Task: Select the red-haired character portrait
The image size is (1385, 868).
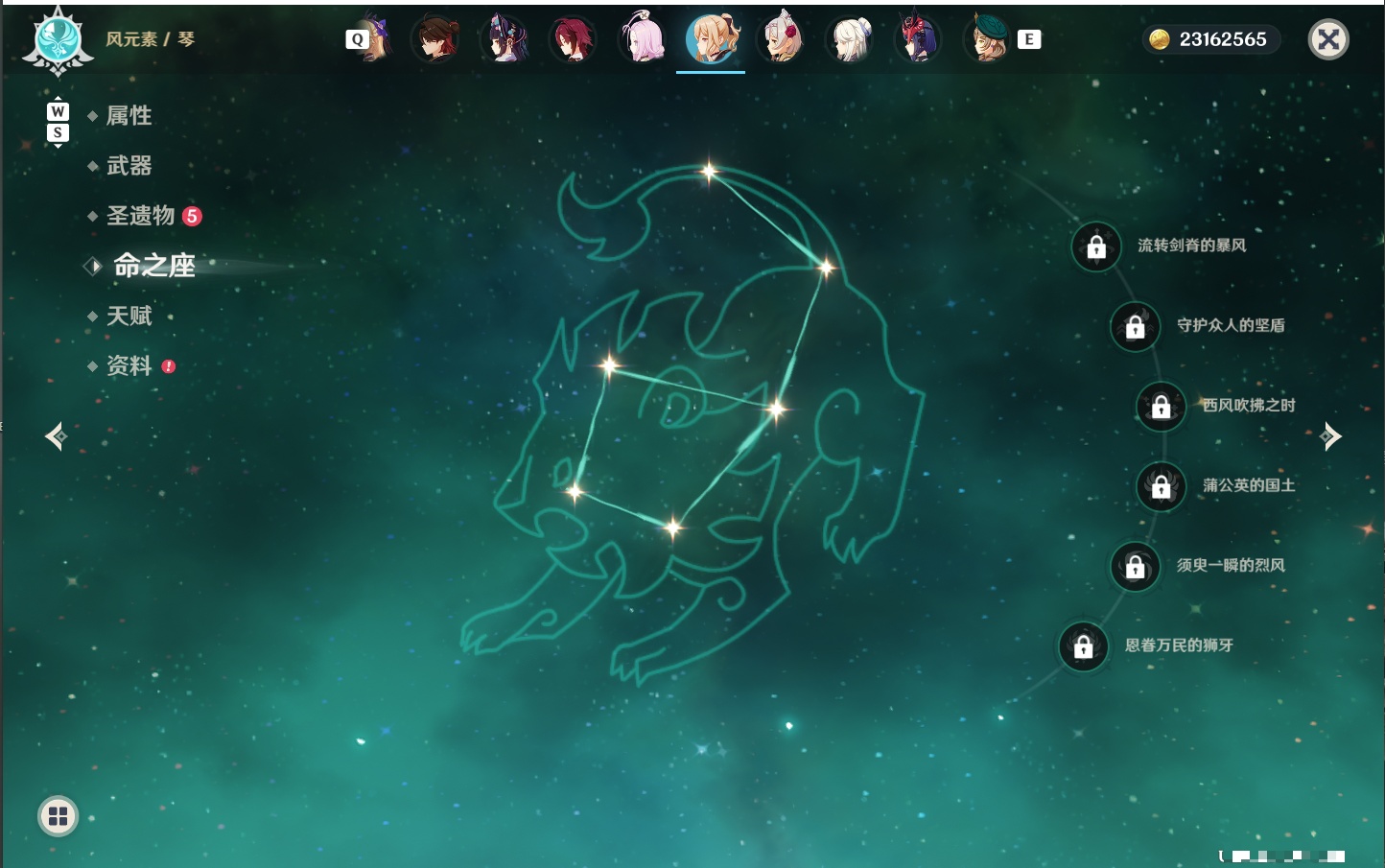Action: 573,38
